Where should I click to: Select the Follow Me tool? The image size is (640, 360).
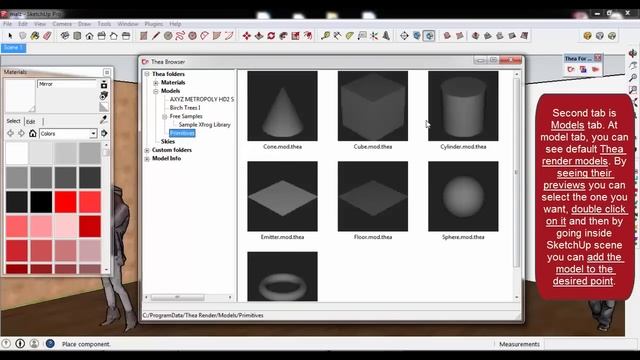(283, 36)
